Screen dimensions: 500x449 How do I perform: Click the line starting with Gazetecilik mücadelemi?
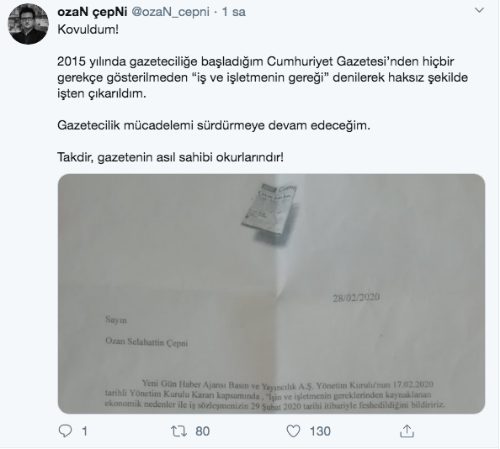214,125
